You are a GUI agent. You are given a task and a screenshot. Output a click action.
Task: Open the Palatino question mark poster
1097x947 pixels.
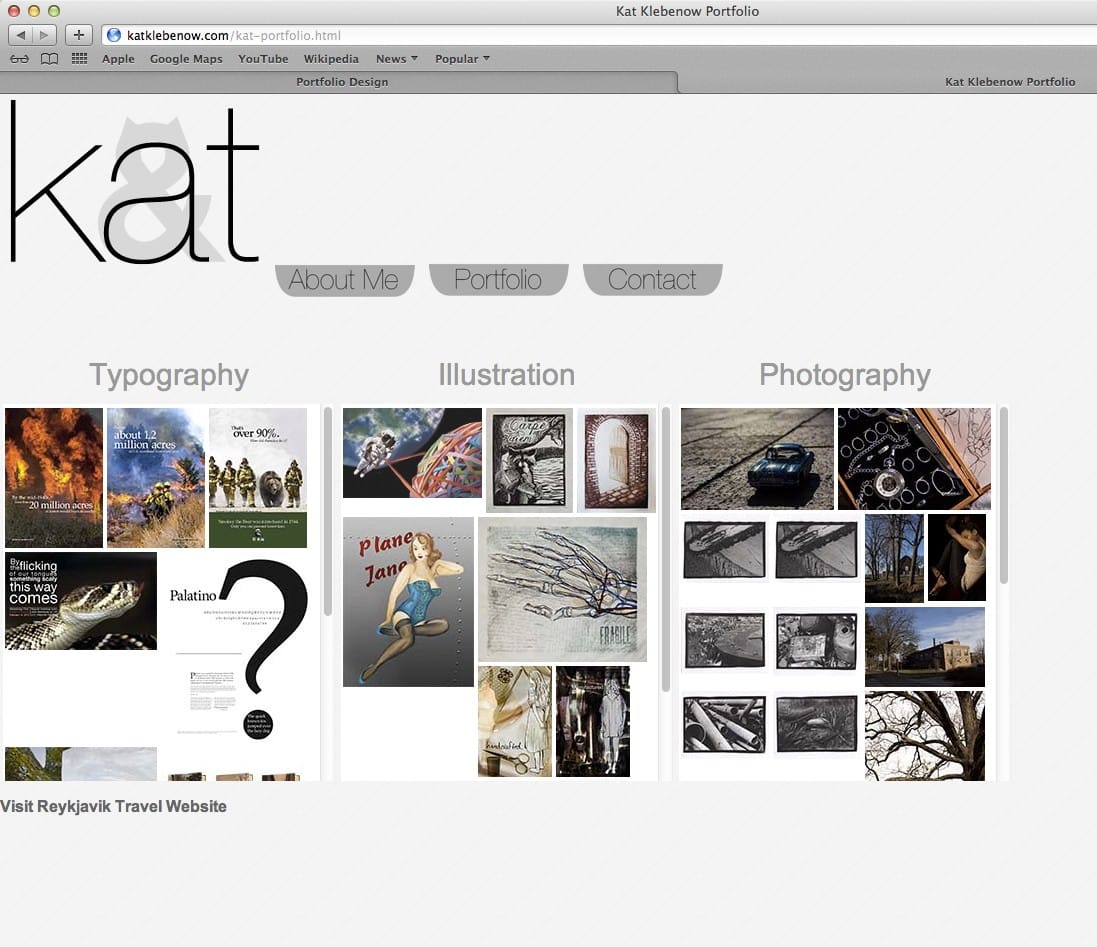(x=238, y=650)
